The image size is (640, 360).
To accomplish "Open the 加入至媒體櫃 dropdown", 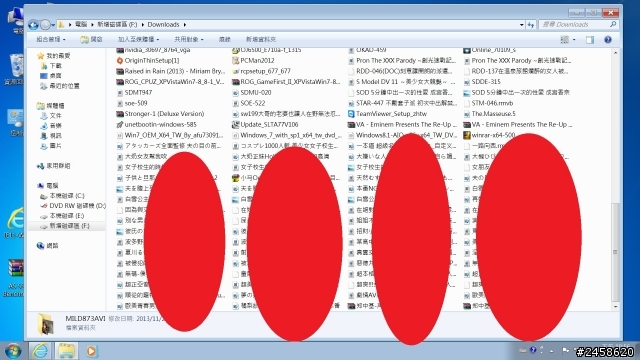I will pyautogui.click(x=138, y=39).
